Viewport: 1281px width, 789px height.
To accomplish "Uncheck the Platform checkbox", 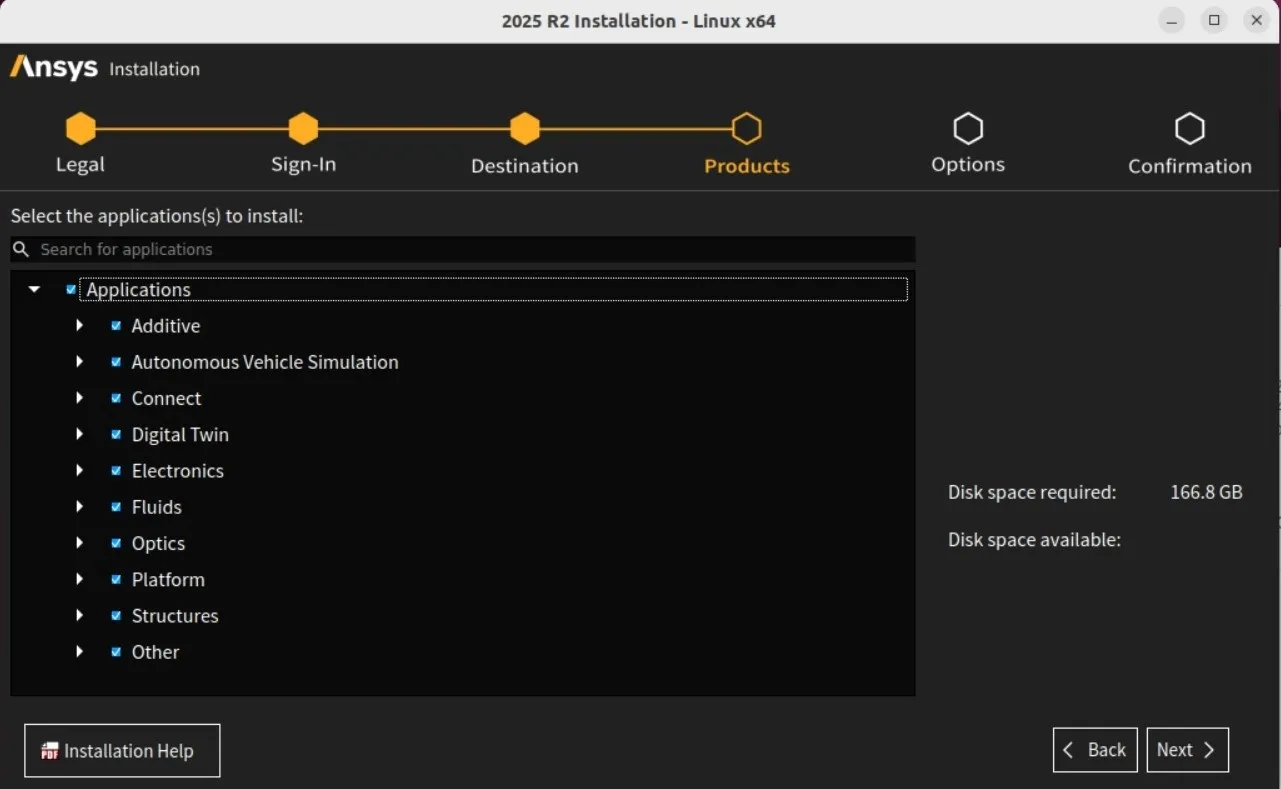I will pyautogui.click(x=116, y=580).
